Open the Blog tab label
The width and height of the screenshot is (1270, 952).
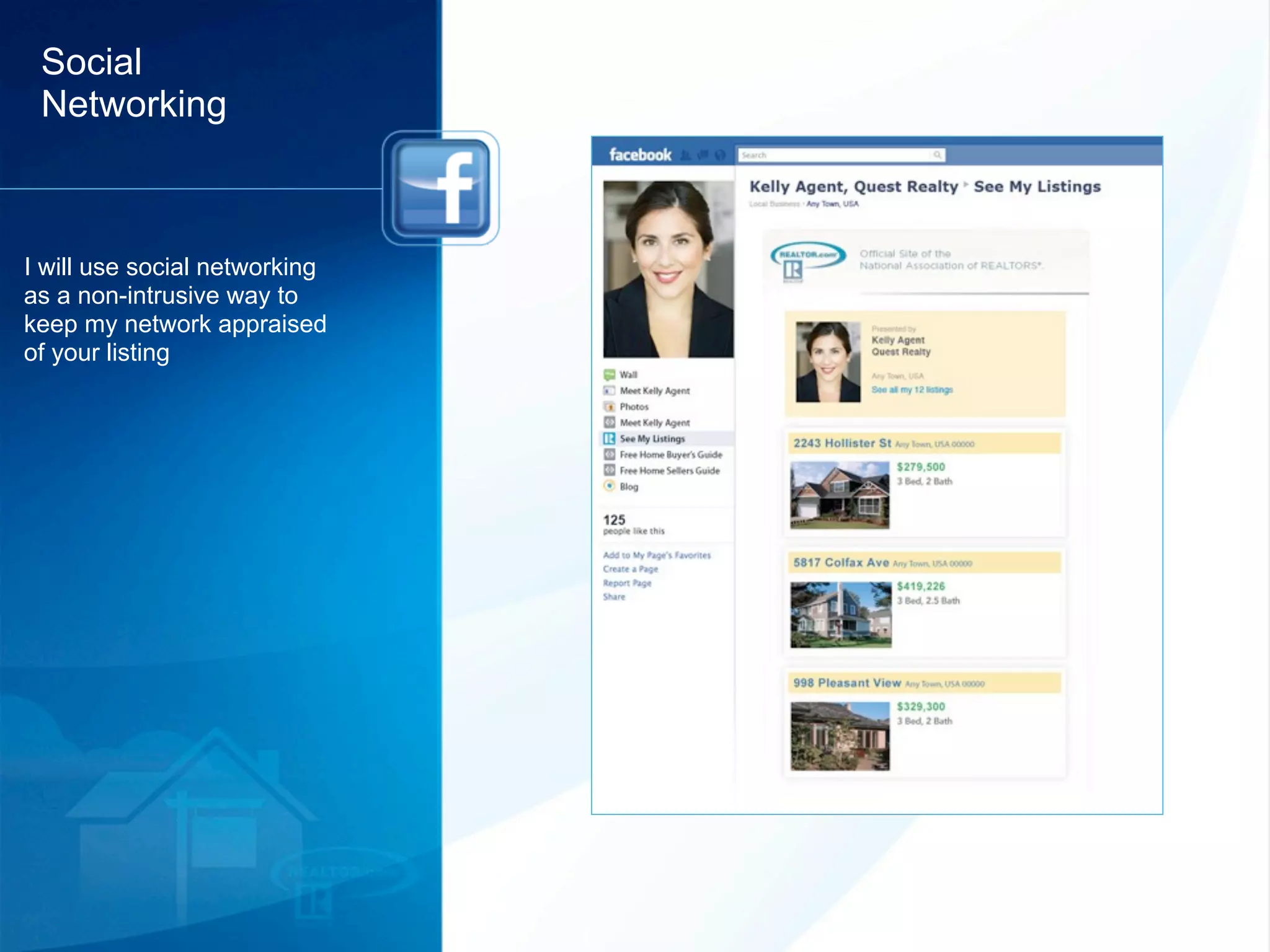coord(629,487)
